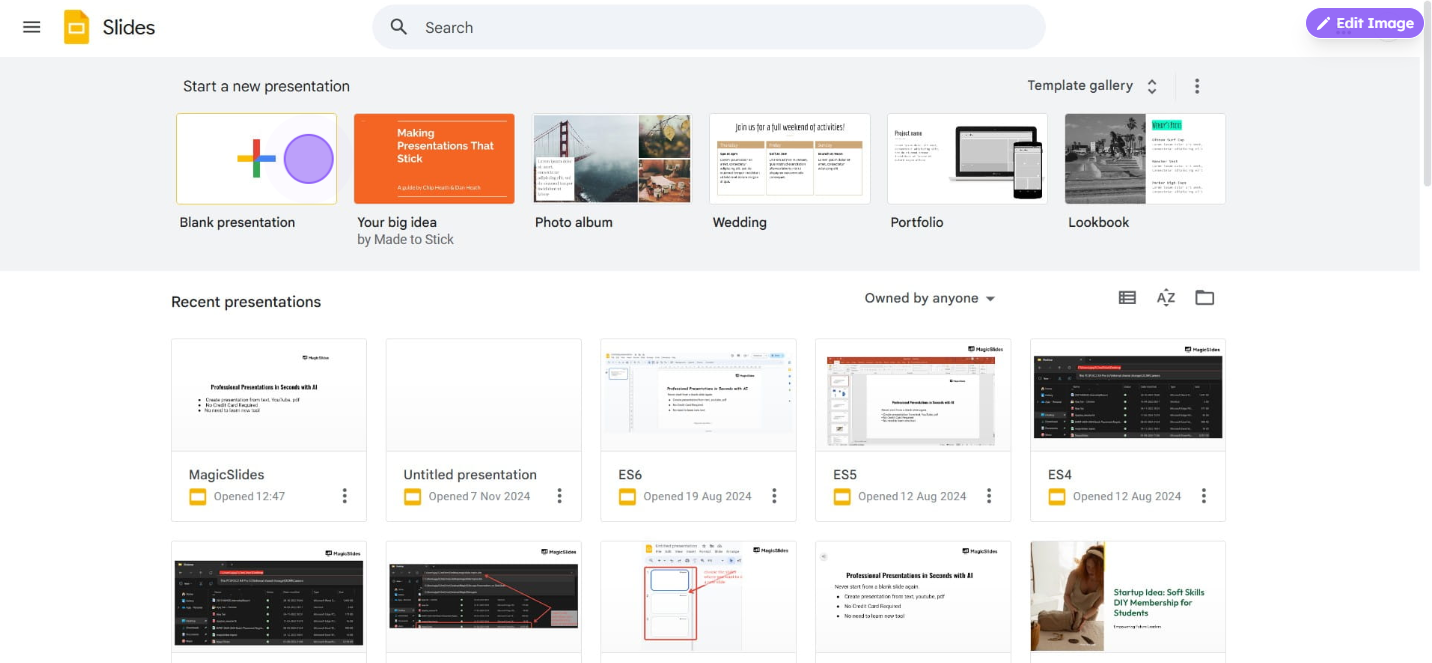Click the Wedding label

(x=740, y=222)
